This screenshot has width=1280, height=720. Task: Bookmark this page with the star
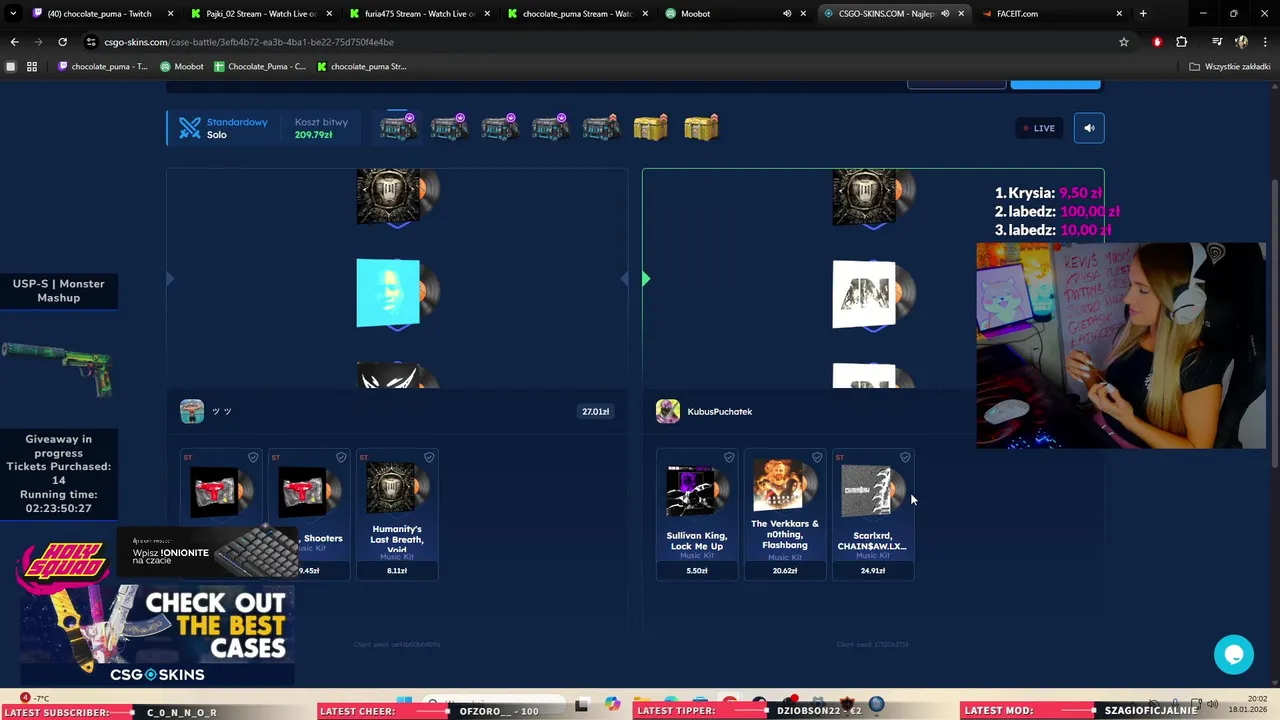[1124, 42]
